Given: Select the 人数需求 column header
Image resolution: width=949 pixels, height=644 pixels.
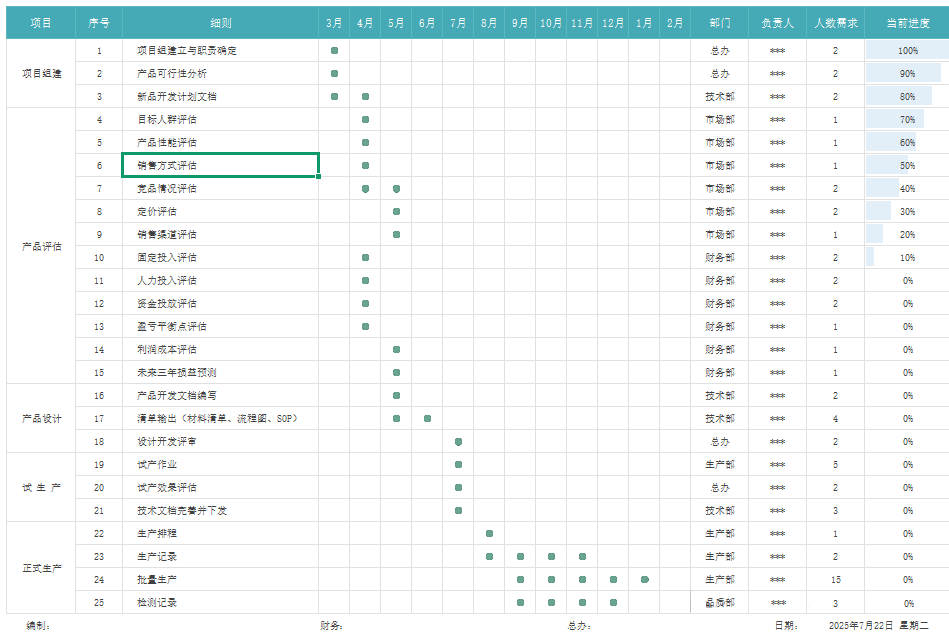Looking at the screenshot, I should coord(835,23).
